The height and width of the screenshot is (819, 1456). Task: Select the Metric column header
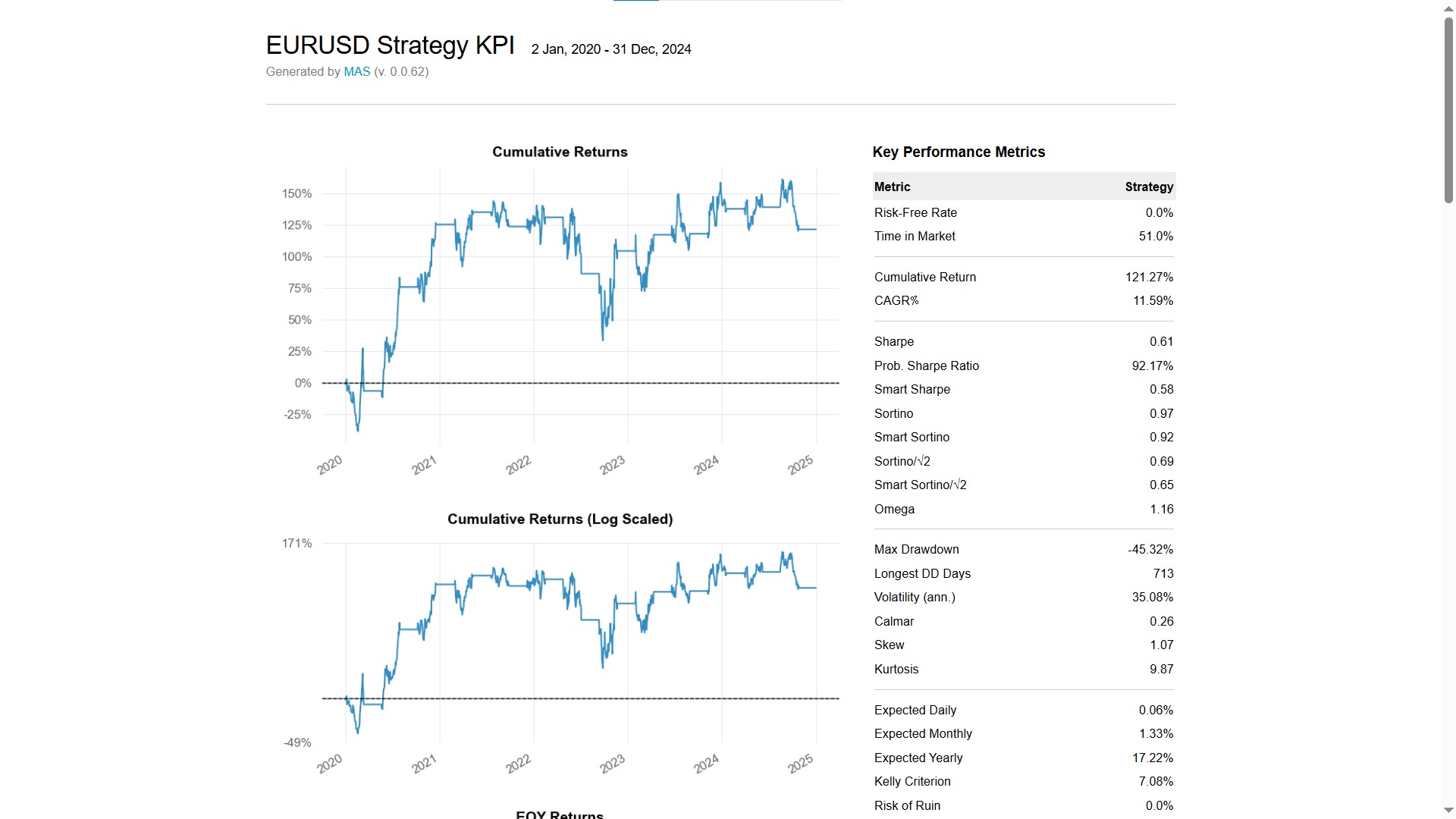pos(893,187)
